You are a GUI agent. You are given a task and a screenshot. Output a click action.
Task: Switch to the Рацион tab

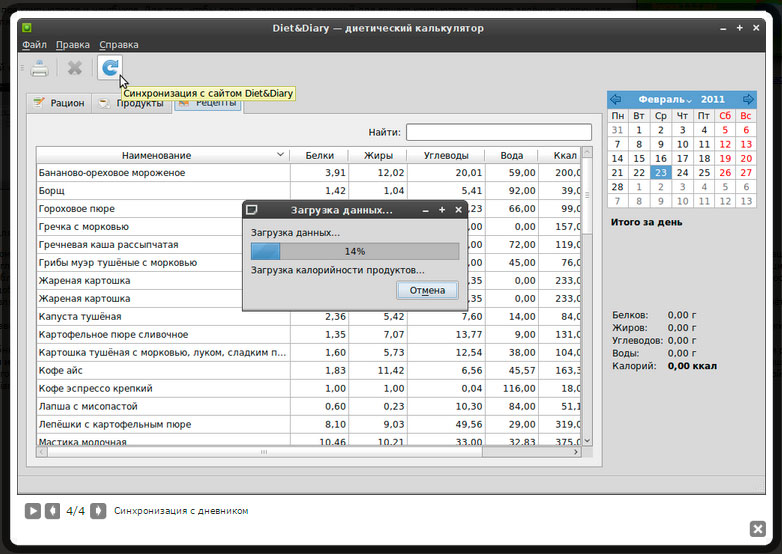(x=59, y=103)
